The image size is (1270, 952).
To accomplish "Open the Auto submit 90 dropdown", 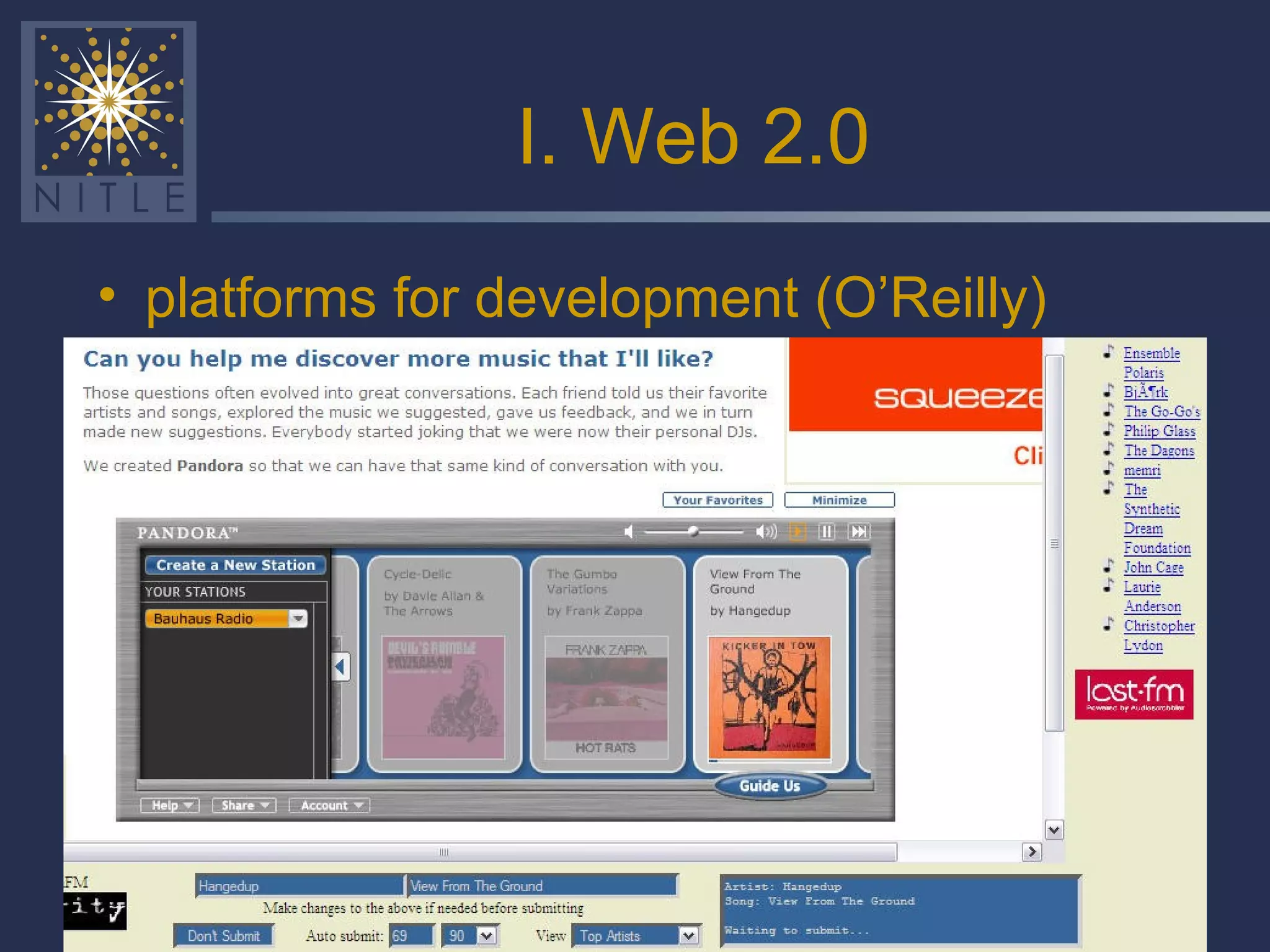I will click(487, 935).
